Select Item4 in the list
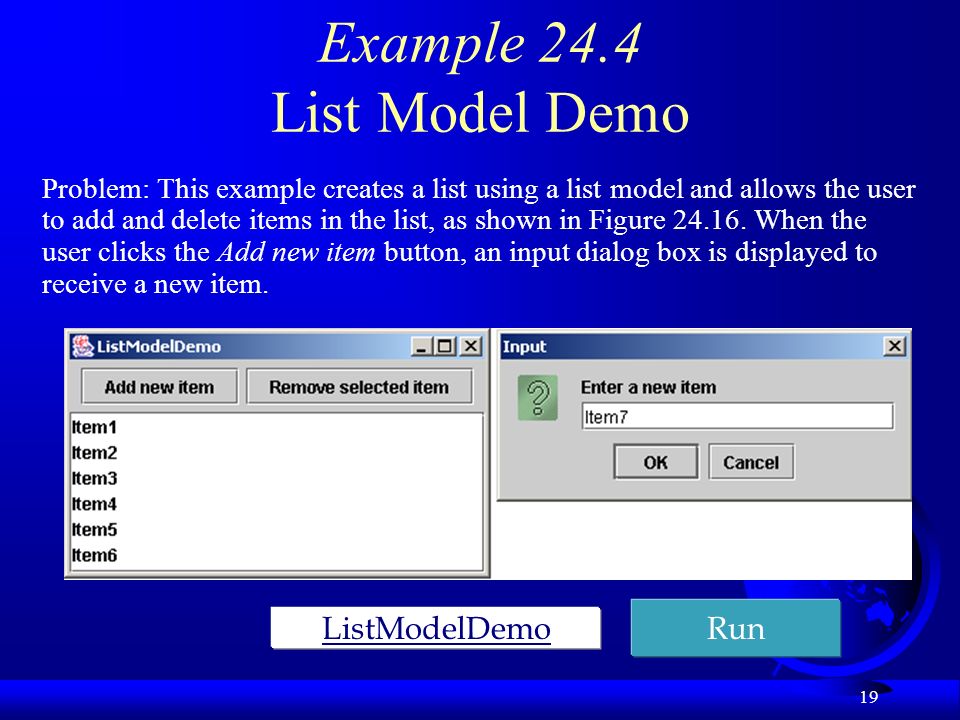 click(277, 504)
